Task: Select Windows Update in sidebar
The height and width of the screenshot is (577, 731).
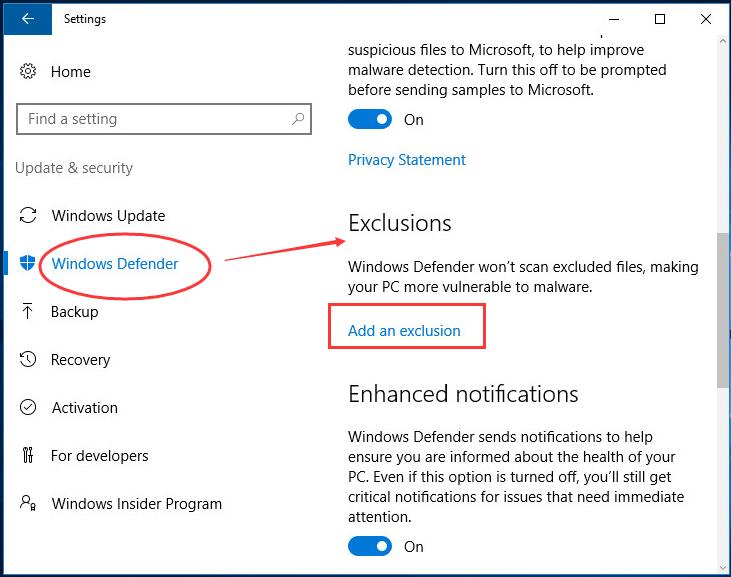Action: [108, 216]
